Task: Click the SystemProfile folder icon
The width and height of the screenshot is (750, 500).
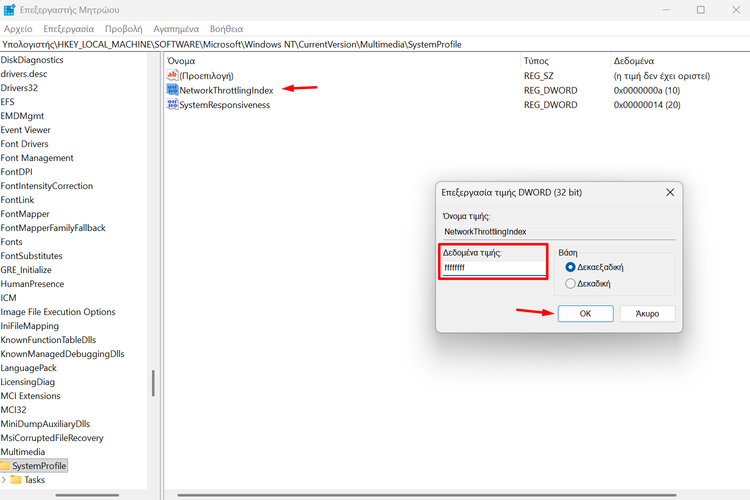Action: point(5,466)
